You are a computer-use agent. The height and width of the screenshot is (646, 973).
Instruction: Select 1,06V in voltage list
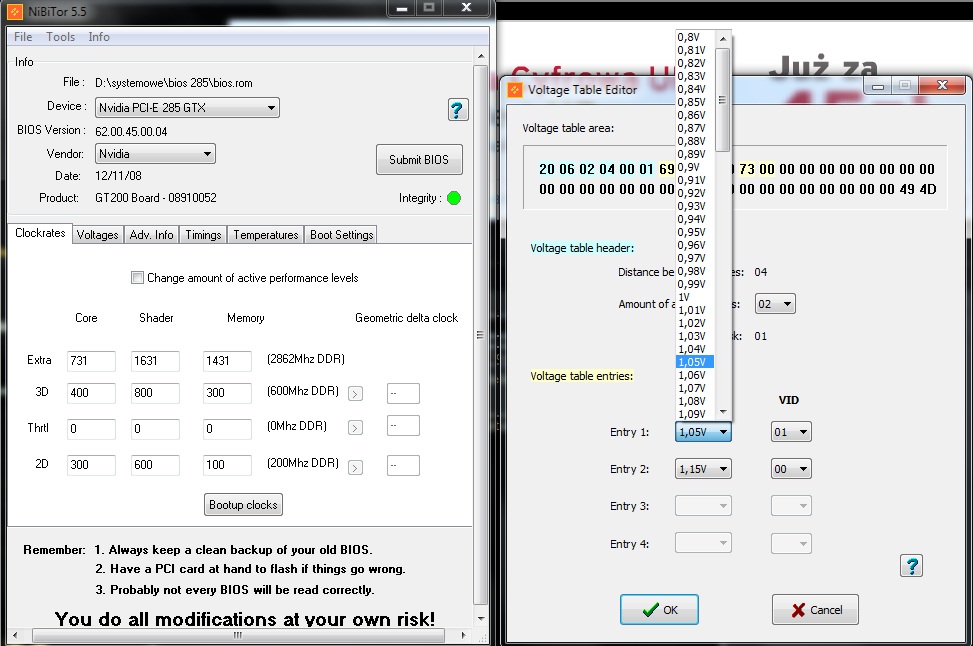pos(695,375)
